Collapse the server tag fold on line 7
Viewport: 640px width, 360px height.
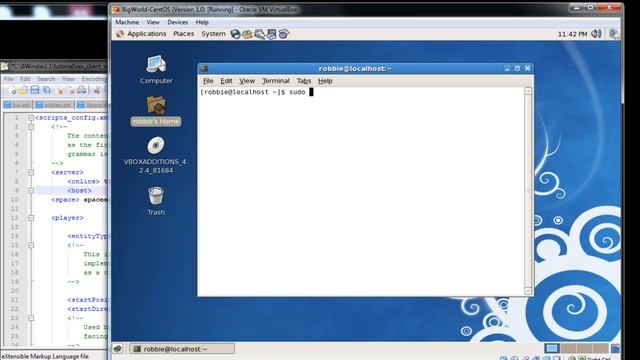(31, 172)
